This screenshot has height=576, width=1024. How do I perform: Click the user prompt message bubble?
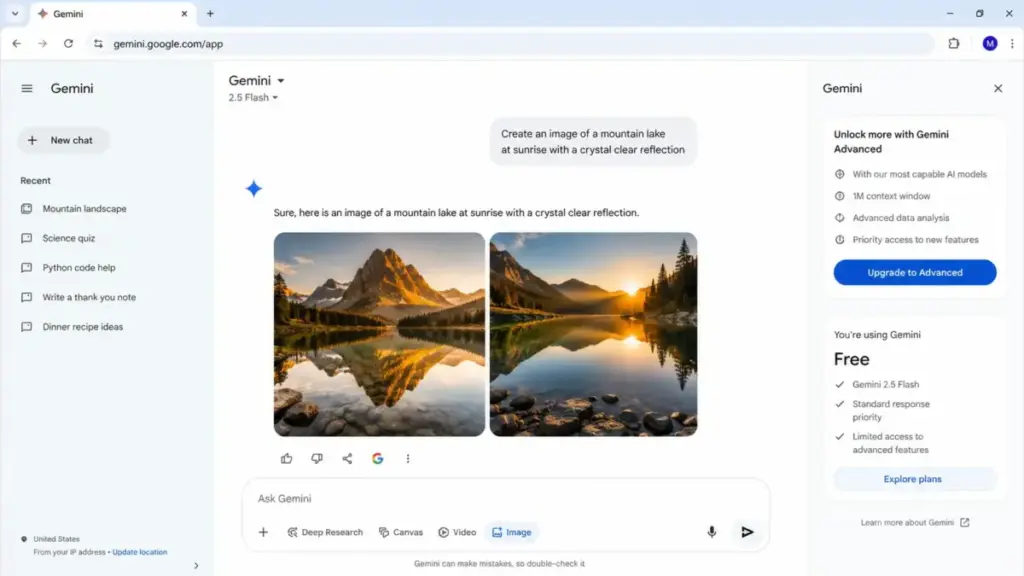tap(593, 142)
